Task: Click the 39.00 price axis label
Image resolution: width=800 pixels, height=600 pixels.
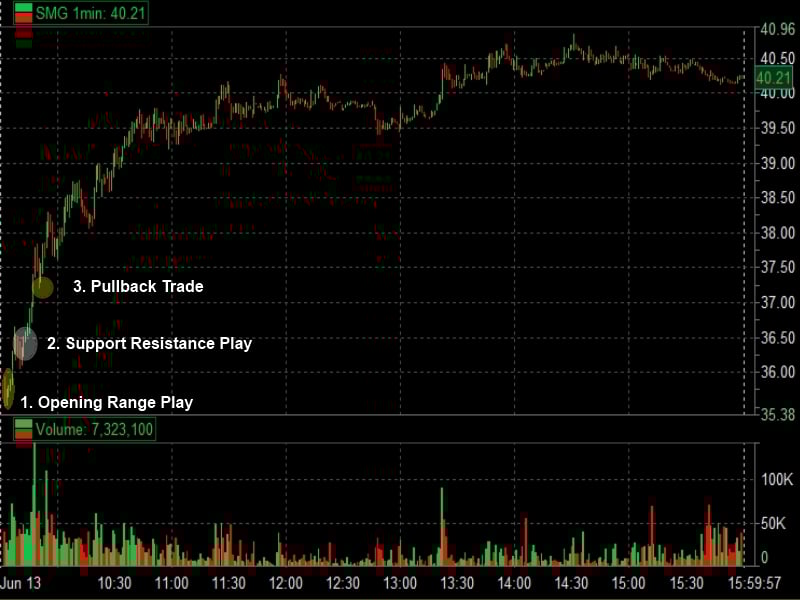Action: [x=777, y=164]
